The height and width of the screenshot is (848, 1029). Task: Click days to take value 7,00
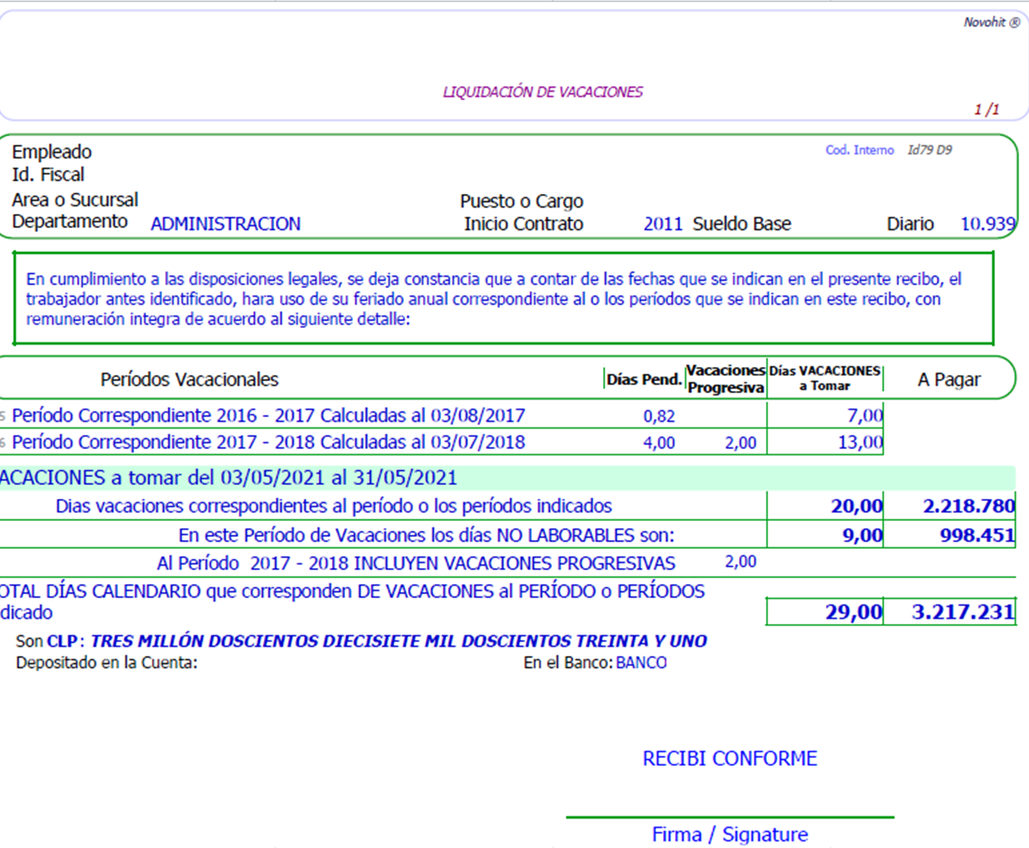click(x=865, y=415)
